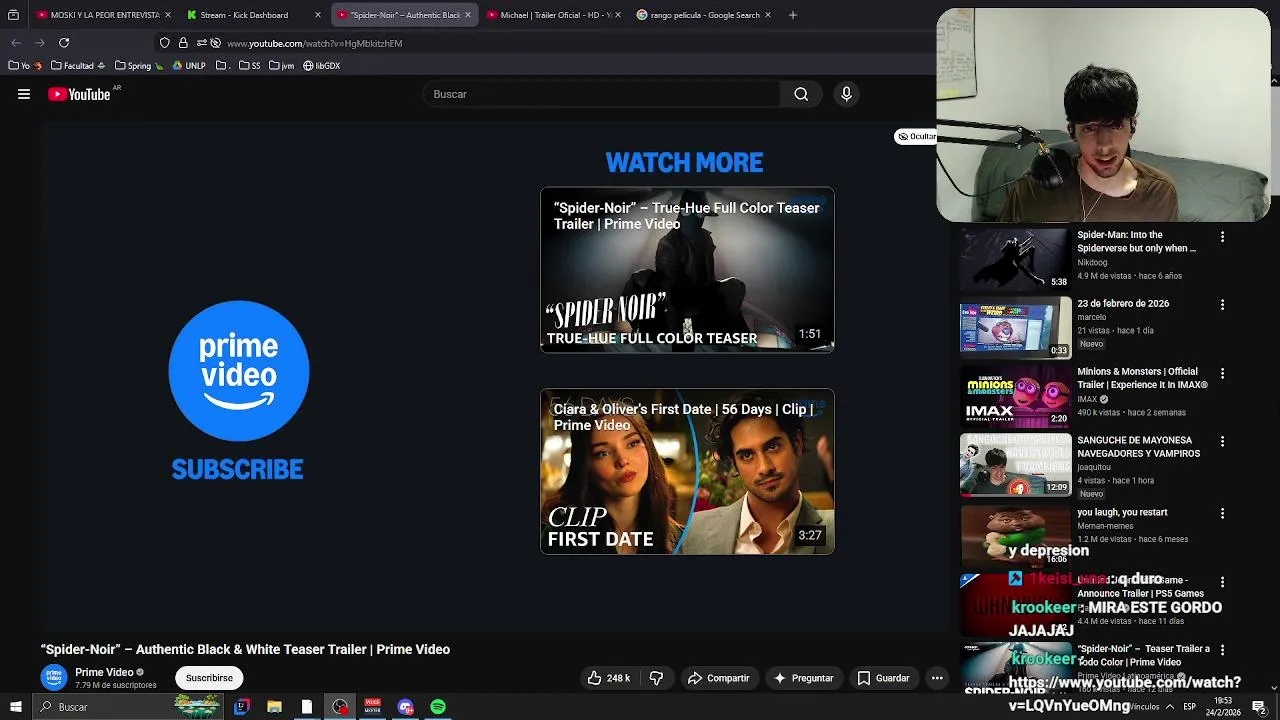Focus the Buscar search field on YouTube
The width and height of the screenshot is (1280, 720).
click(x=600, y=94)
